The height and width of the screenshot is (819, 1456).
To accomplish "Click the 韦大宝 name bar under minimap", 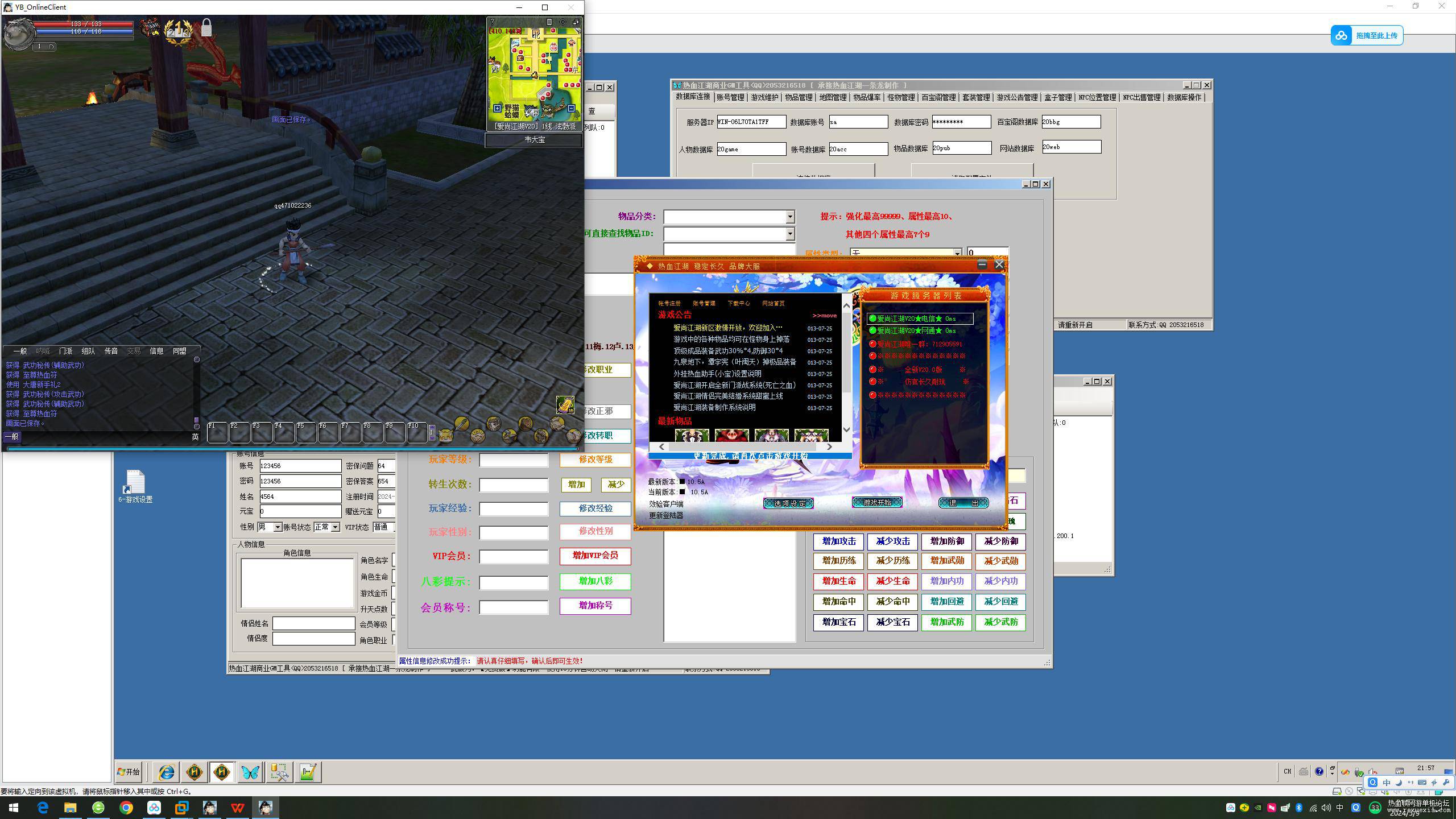I will coord(534,139).
